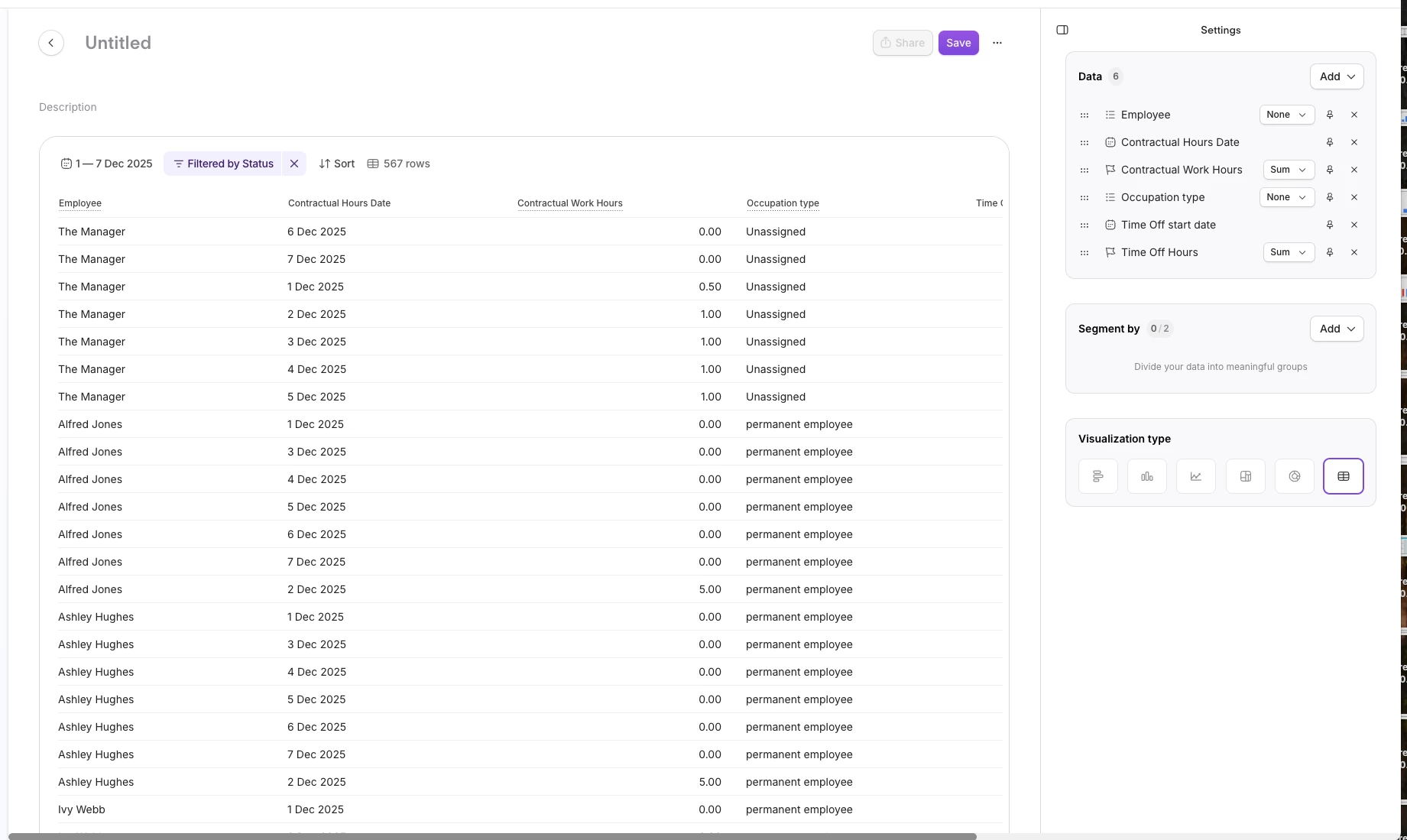Expand the Segment by Add dropdown
The image size is (1407, 840).
1336,329
